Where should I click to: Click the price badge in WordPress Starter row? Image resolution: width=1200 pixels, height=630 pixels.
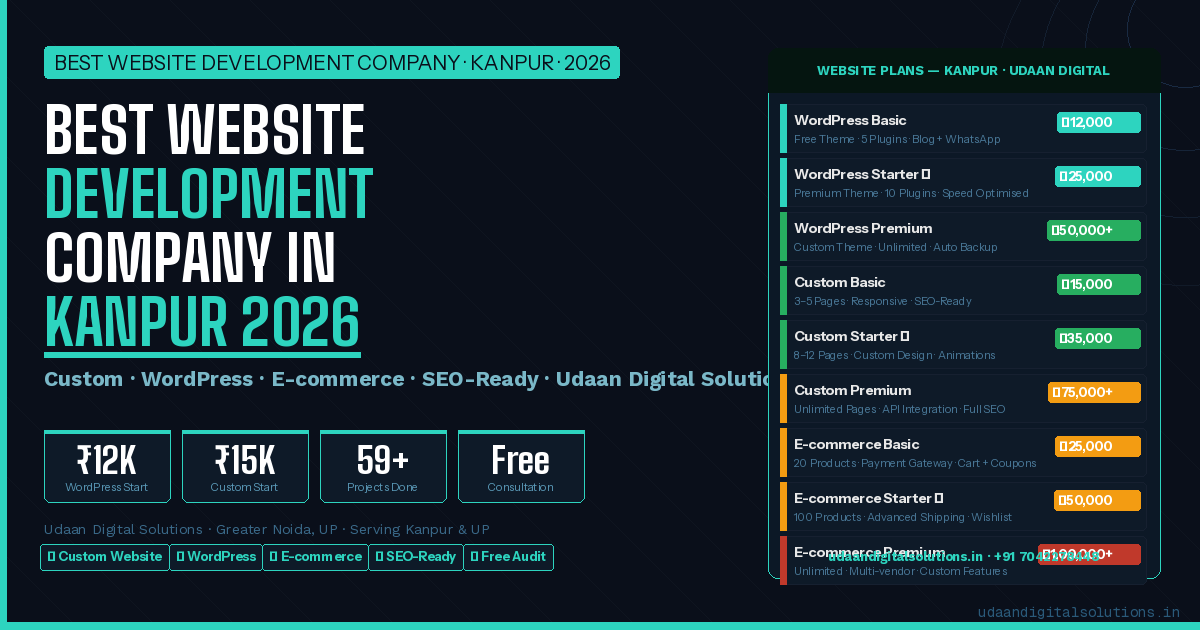click(x=1098, y=176)
